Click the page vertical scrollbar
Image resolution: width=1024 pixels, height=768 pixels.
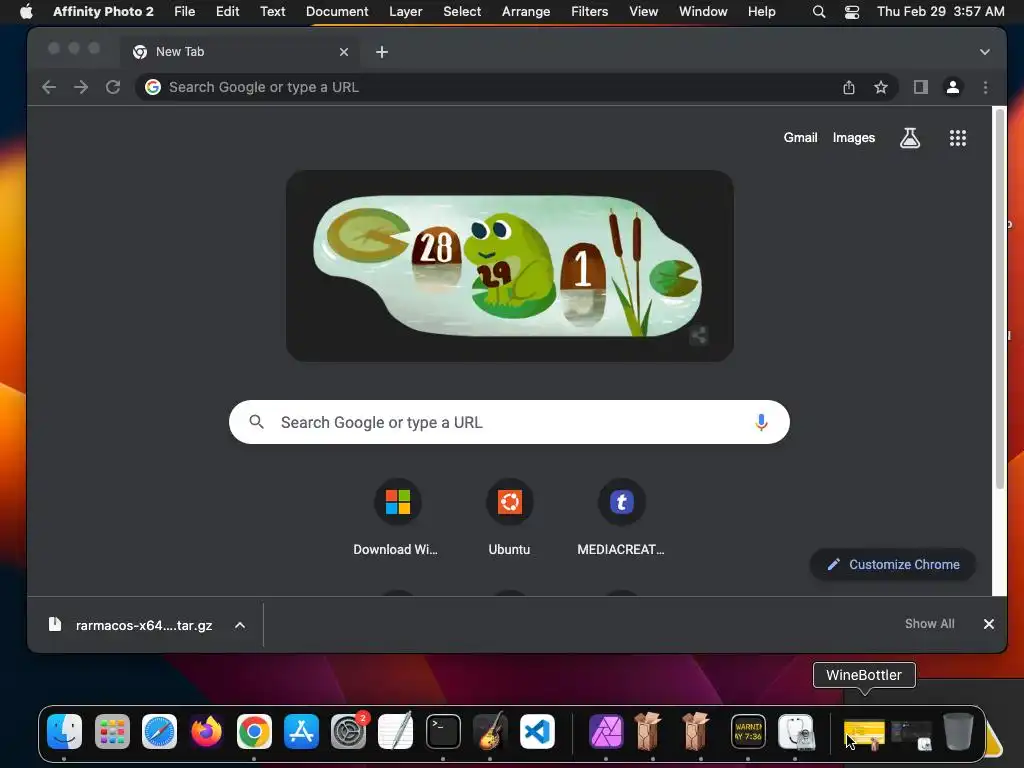click(x=1000, y=300)
